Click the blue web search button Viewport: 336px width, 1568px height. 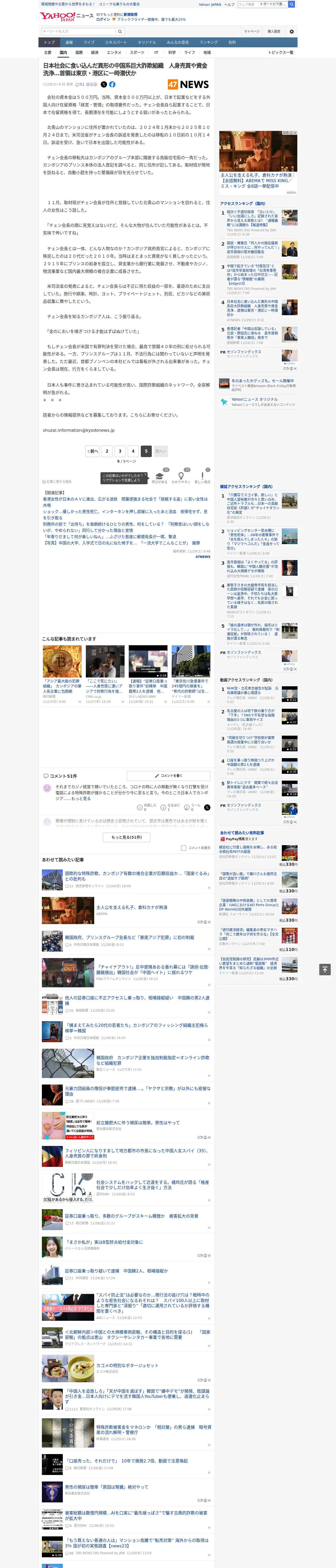pos(292,4)
